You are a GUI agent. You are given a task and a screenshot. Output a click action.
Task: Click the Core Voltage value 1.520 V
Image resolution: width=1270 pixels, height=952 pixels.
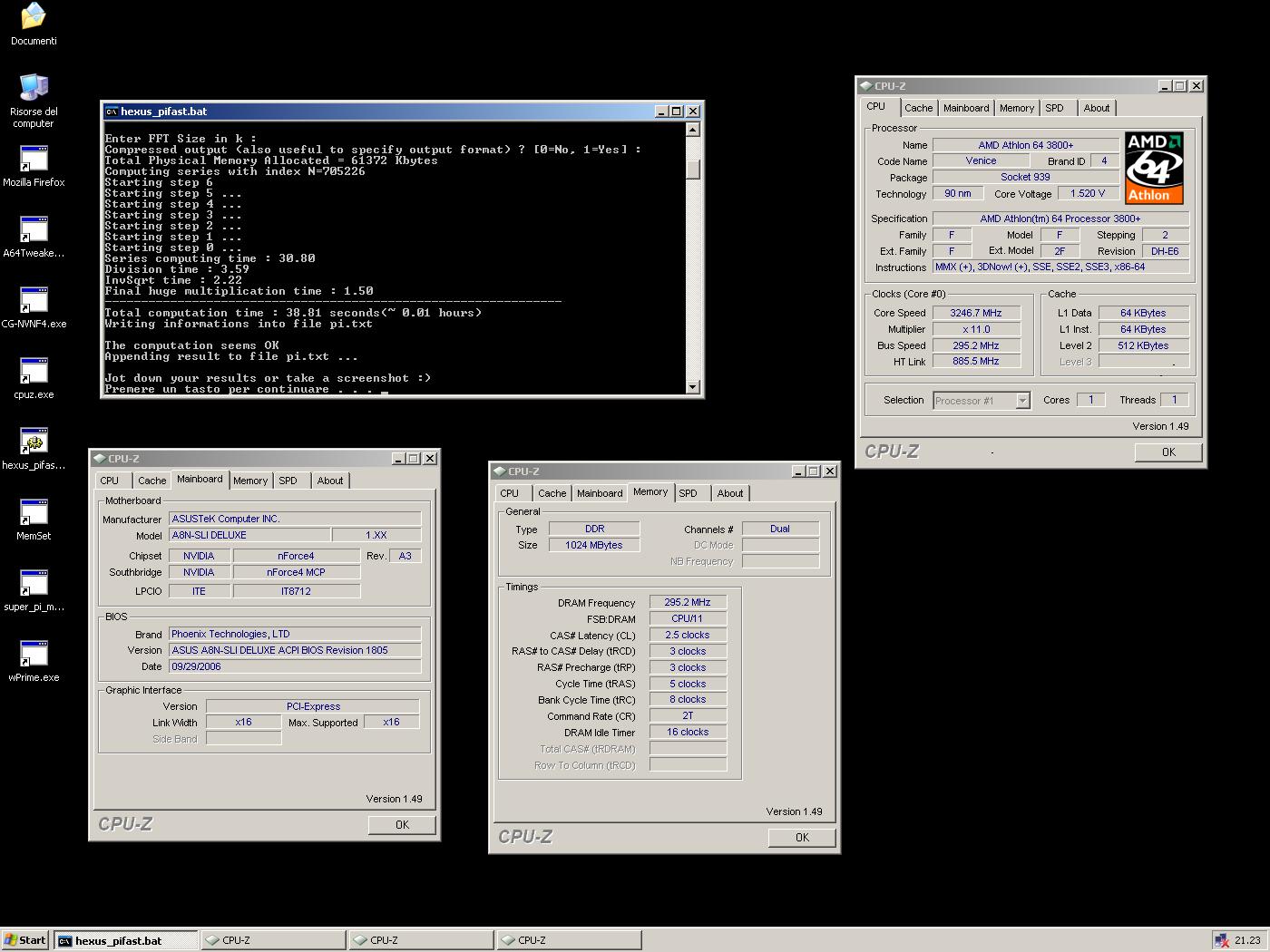click(1088, 193)
